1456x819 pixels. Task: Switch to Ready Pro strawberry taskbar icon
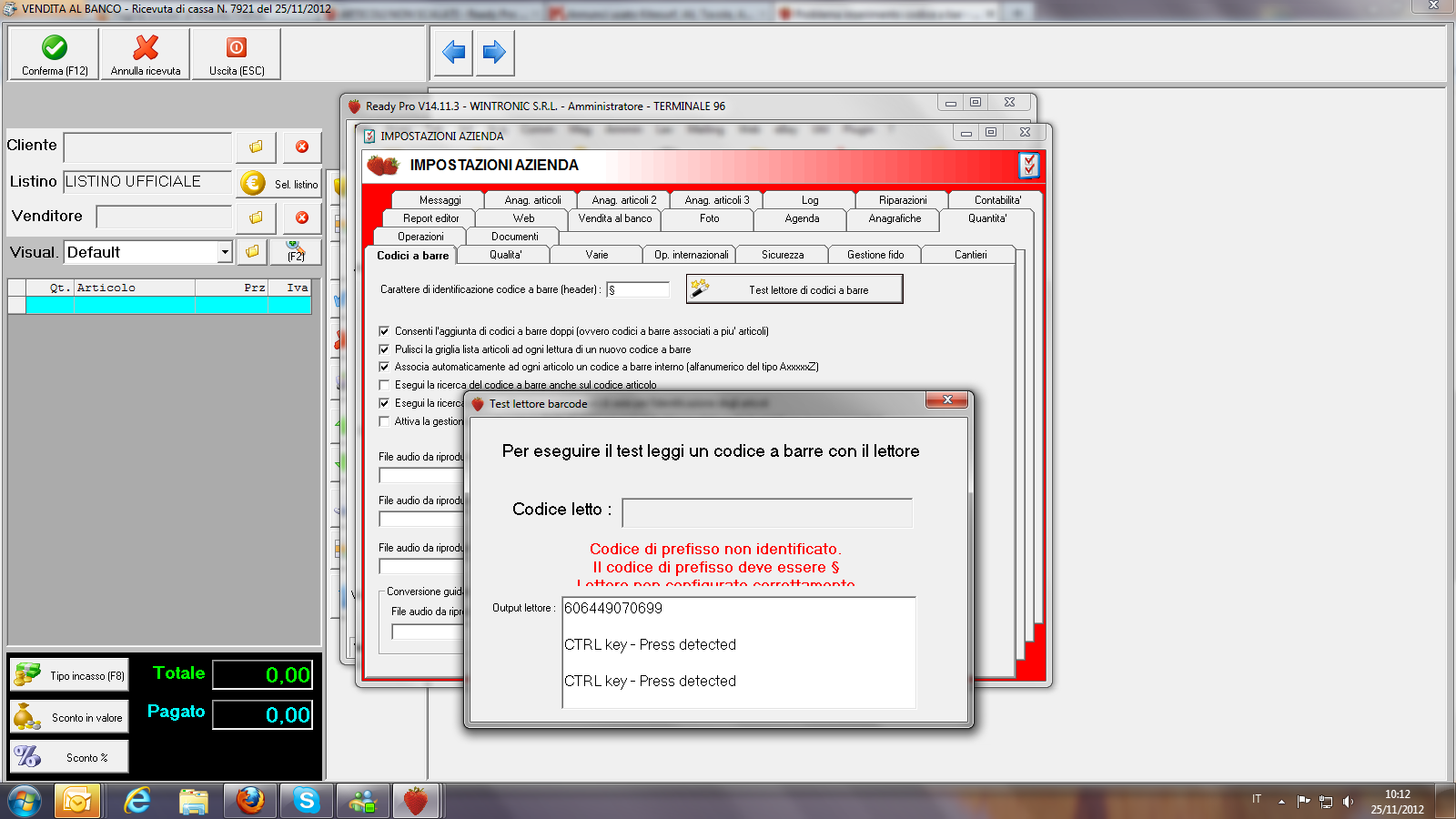416,801
